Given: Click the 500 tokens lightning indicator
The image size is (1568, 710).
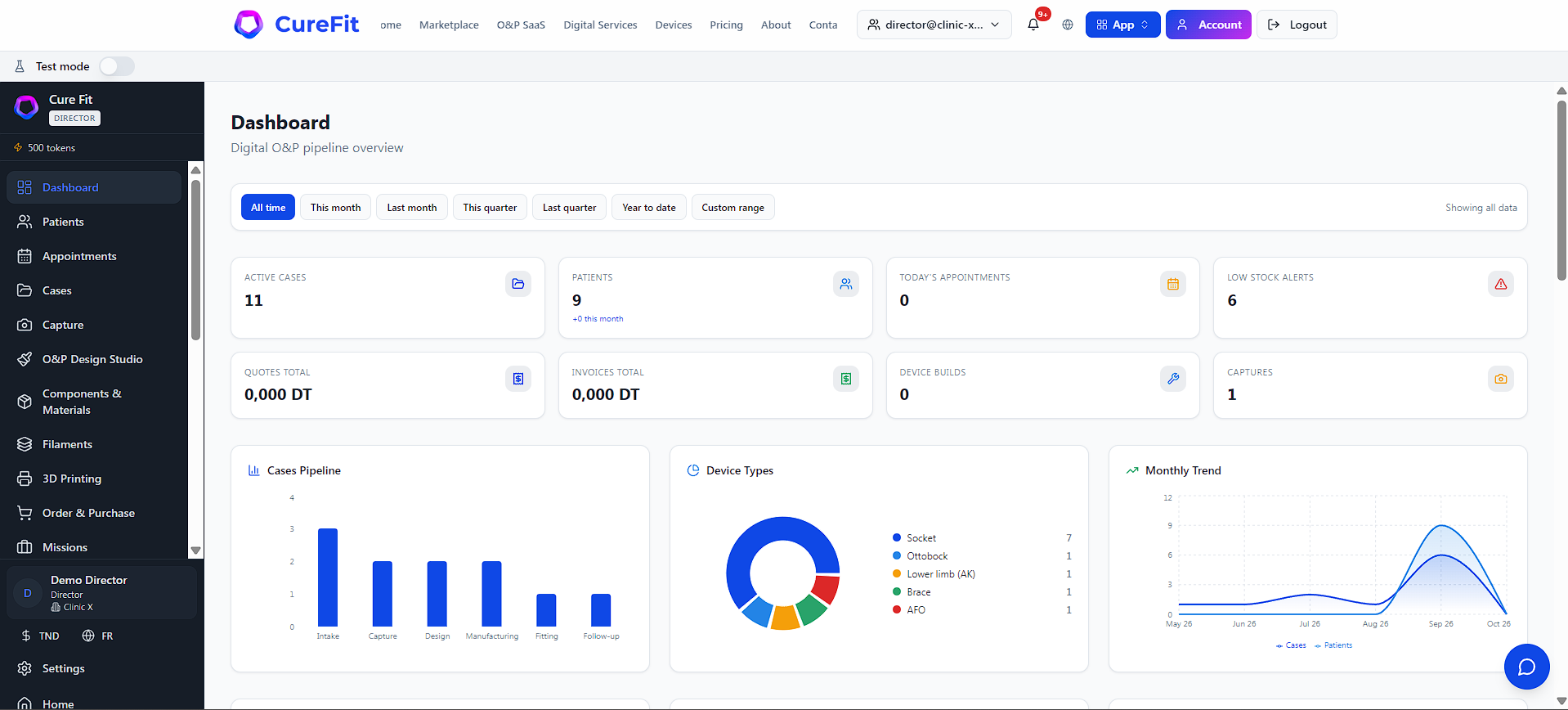Looking at the screenshot, I should tap(44, 148).
